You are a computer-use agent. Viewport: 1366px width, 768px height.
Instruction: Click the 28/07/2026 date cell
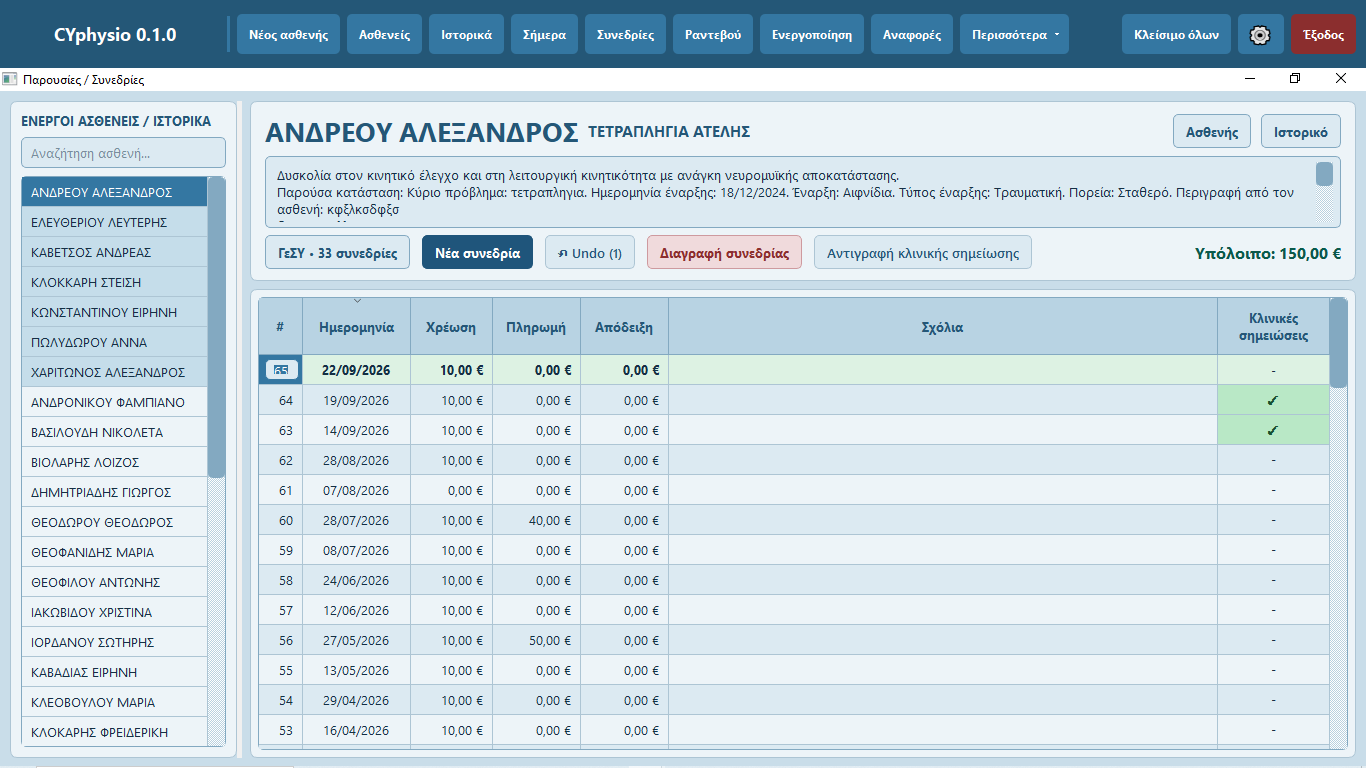pos(356,521)
